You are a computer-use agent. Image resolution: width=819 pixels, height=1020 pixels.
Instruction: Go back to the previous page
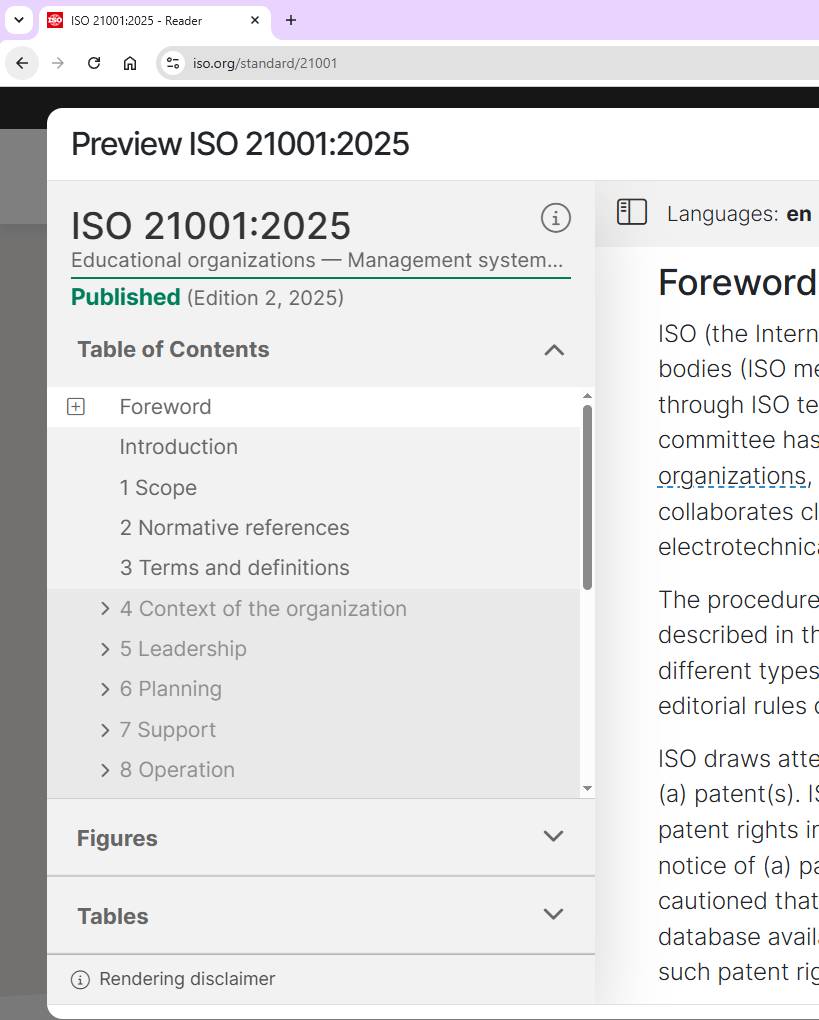[22, 63]
